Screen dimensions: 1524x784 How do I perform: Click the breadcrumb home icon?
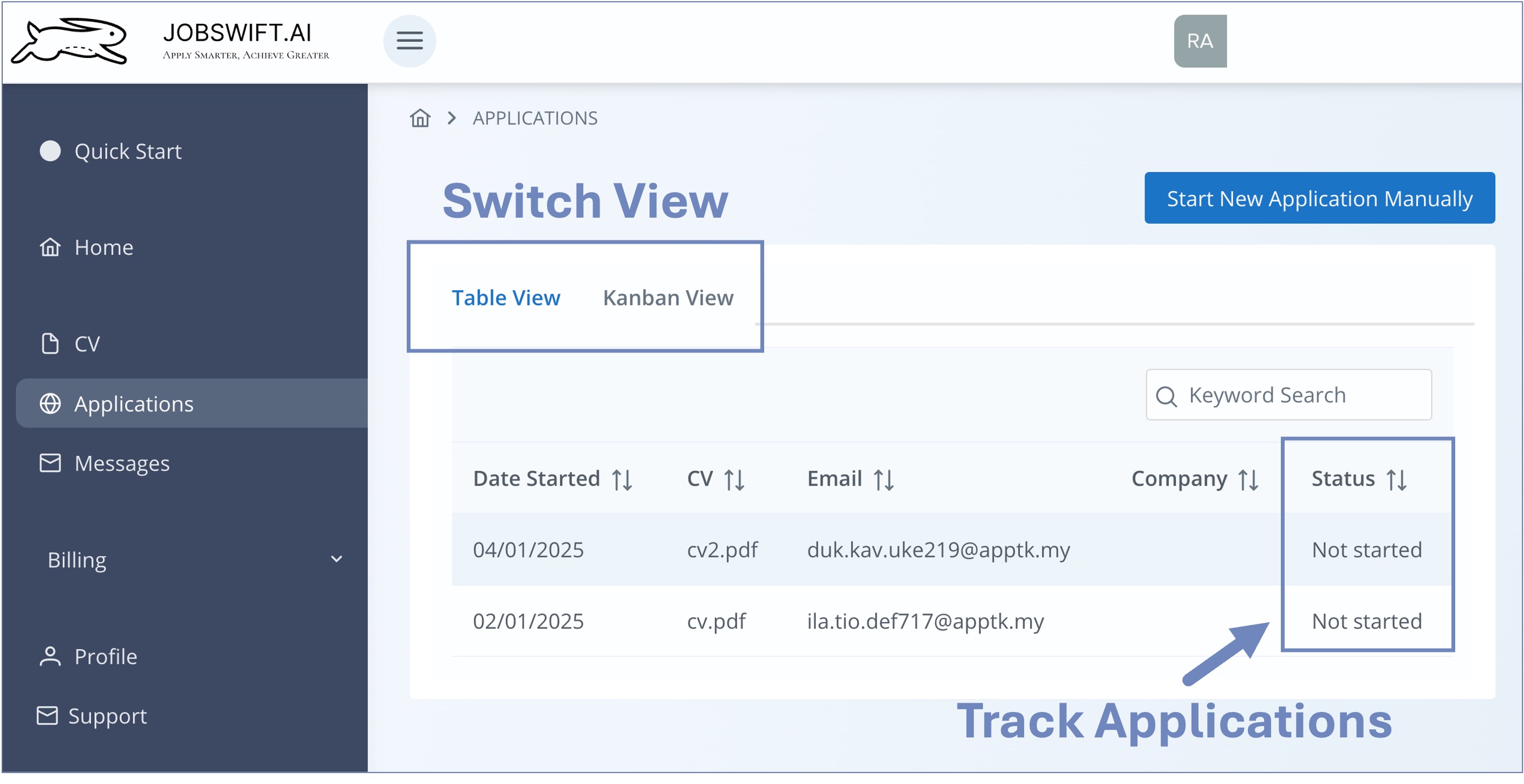tap(420, 118)
